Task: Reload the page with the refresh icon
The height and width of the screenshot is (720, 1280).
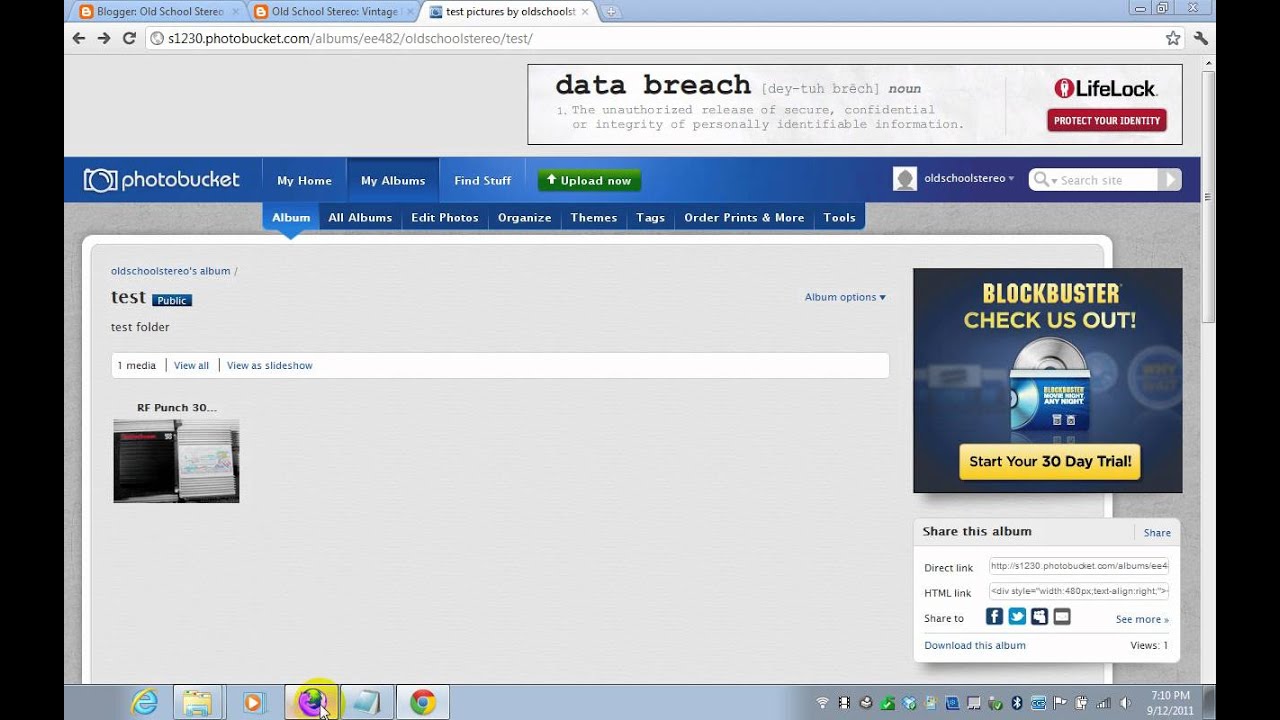Action: (x=129, y=38)
